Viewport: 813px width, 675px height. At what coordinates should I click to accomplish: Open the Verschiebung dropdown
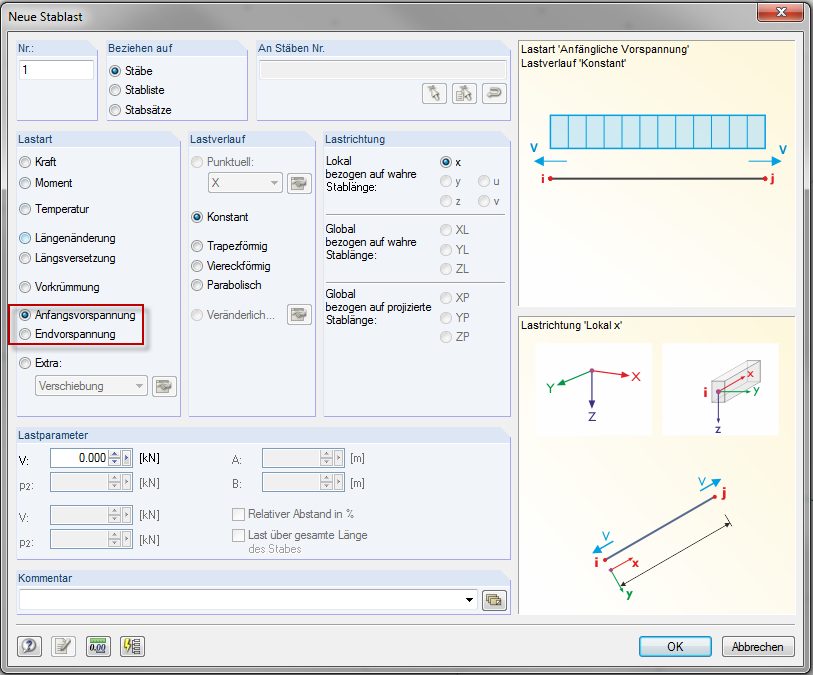click(91, 386)
